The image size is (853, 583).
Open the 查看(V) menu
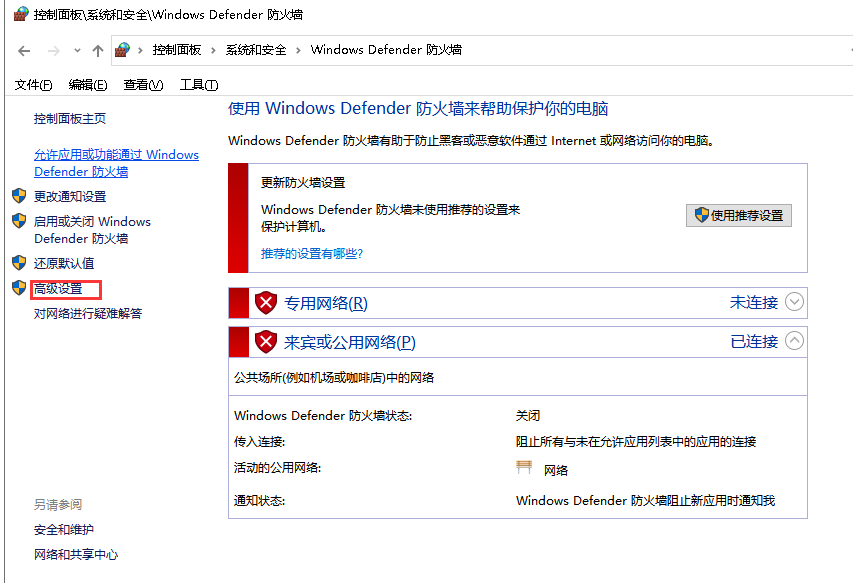tap(143, 85)
